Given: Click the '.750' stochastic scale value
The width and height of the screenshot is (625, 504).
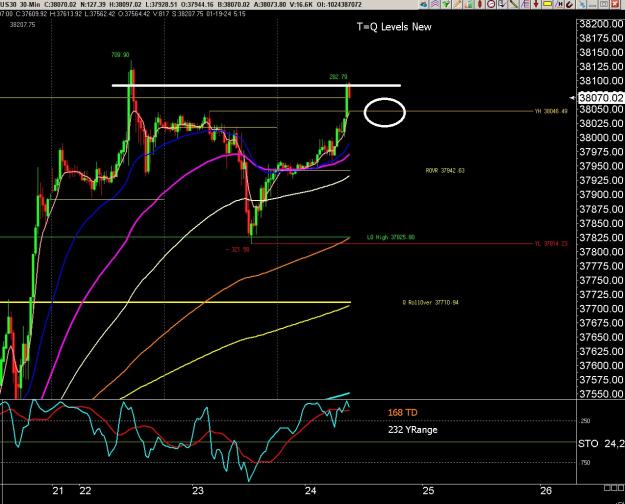Looking at the screenshot, I should tap(585, 463).
